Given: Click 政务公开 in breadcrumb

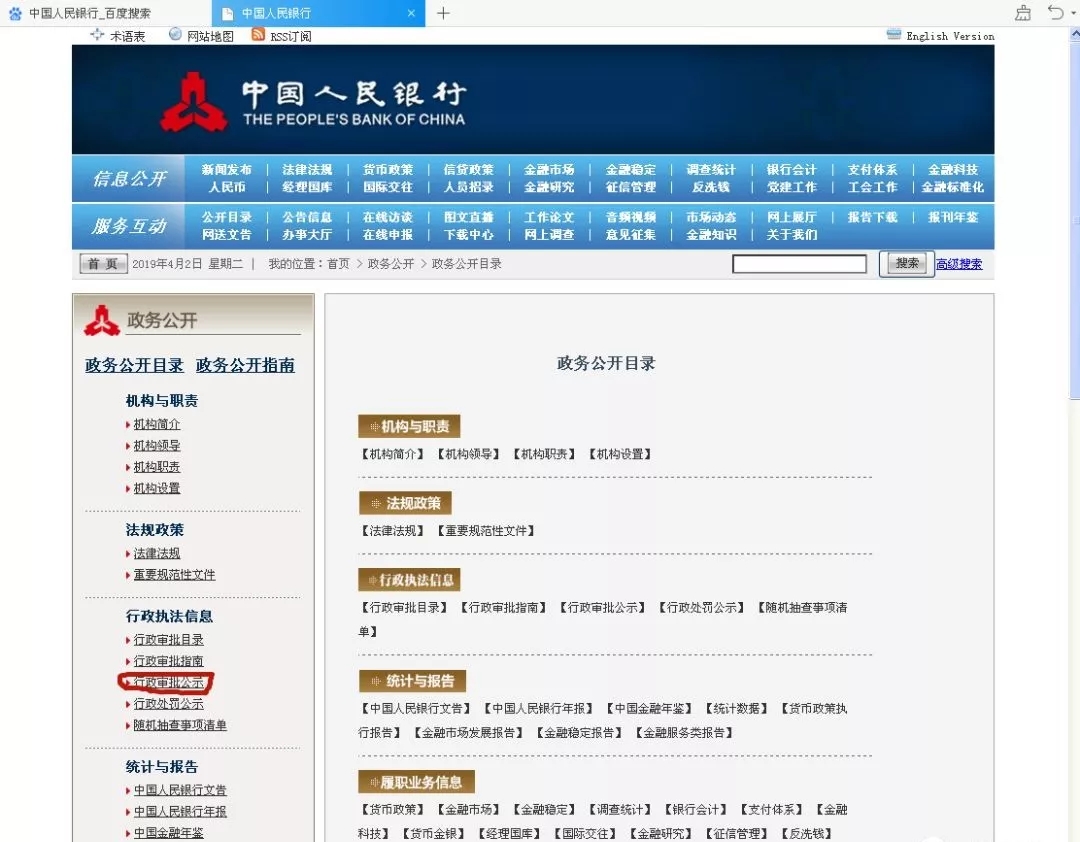Looking at the screenshot, I should (391, 264).
